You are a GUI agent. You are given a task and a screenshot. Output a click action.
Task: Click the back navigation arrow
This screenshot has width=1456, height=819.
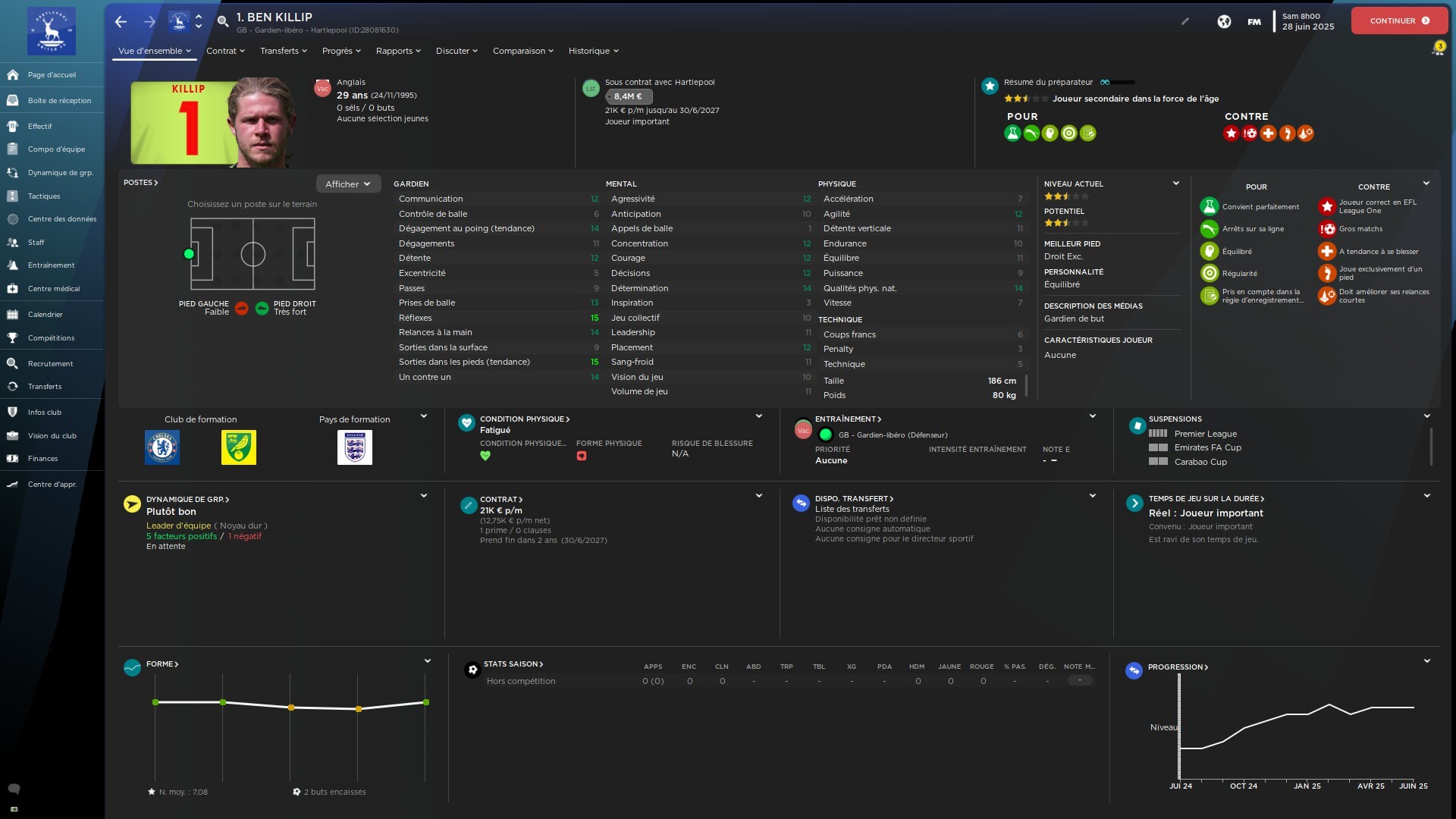121,22
